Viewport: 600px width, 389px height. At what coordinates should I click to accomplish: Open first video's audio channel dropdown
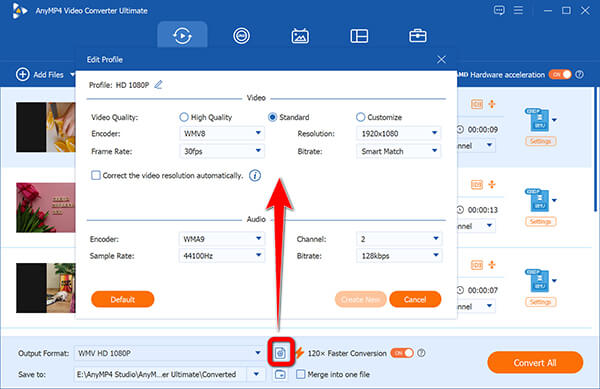pyautogui.click(x=476, y=146)
